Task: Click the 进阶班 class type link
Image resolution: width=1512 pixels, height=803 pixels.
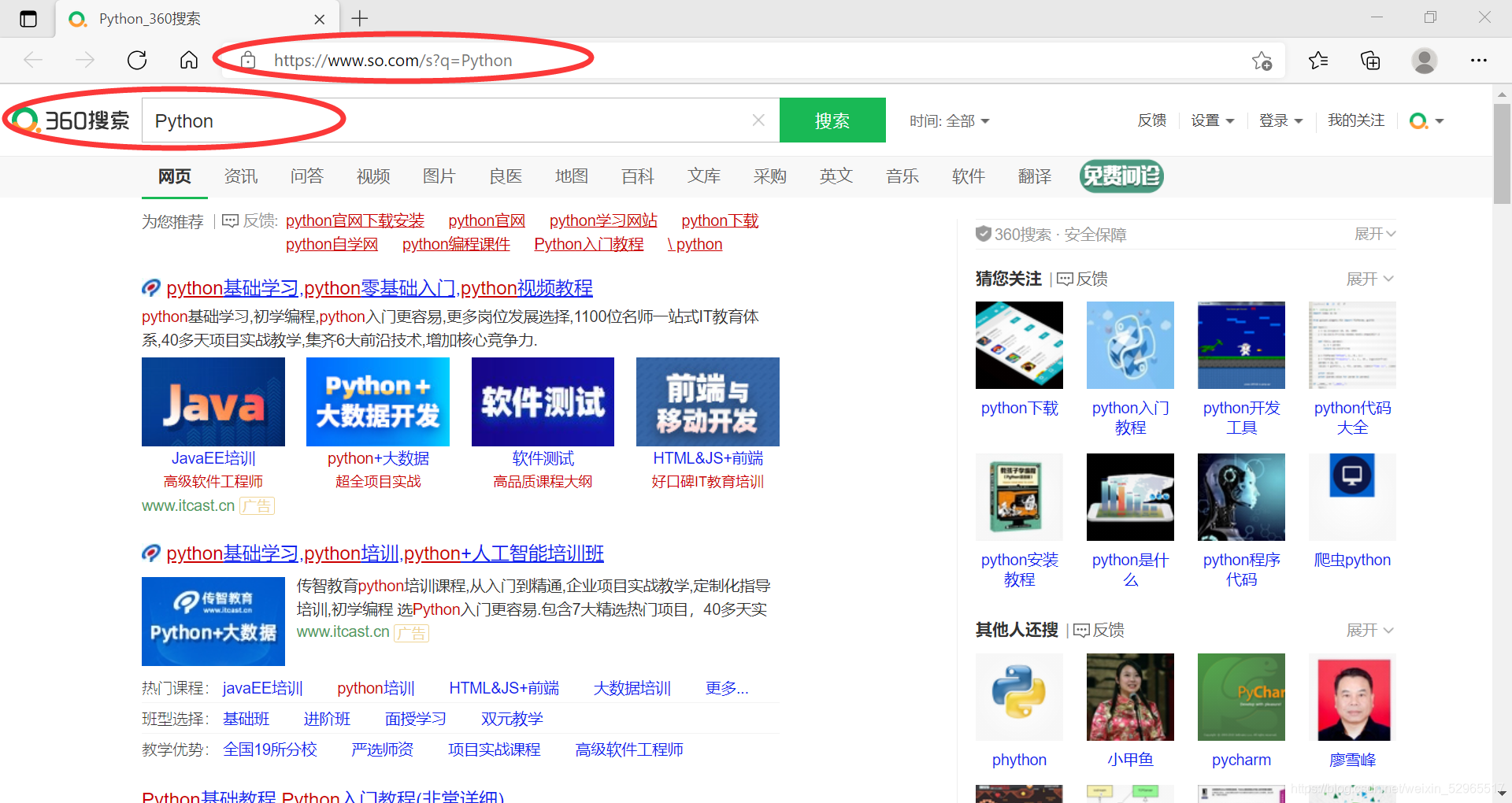Action: (x=327, y=719)
